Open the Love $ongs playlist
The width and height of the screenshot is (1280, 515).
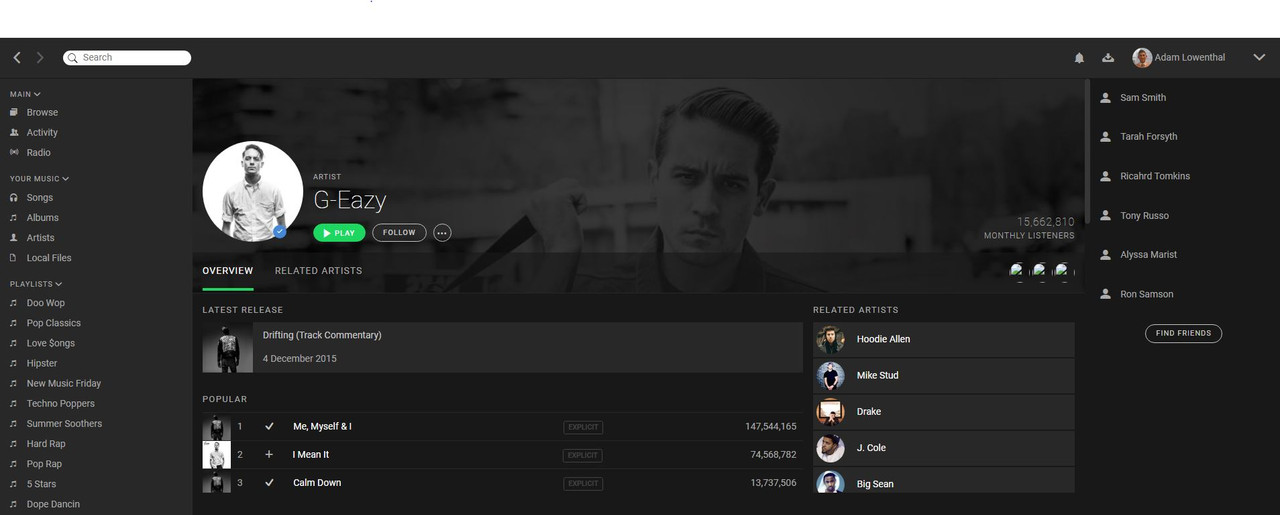tap(50, 343)
